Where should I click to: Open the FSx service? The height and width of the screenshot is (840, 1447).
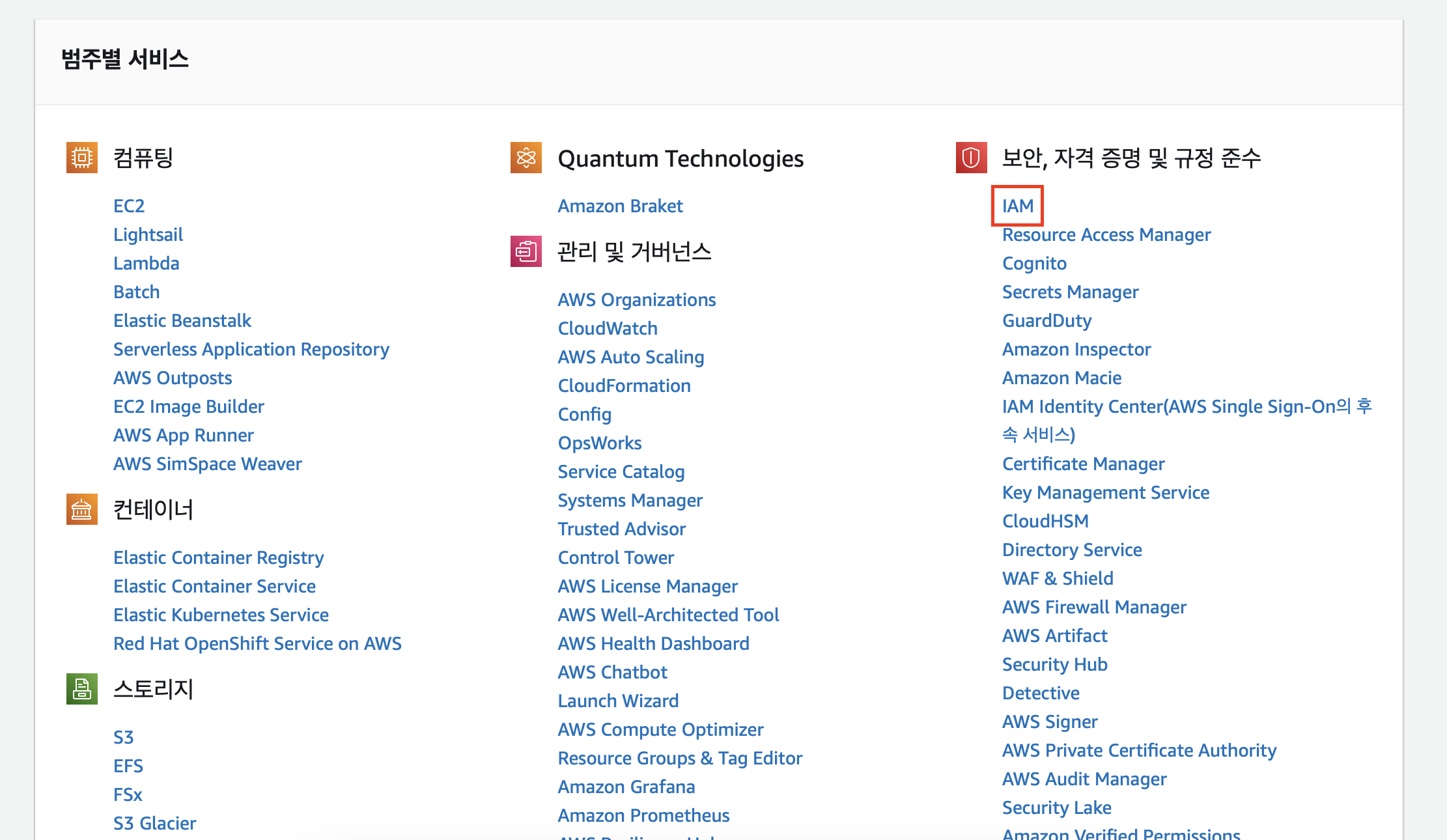click(128, 794)
